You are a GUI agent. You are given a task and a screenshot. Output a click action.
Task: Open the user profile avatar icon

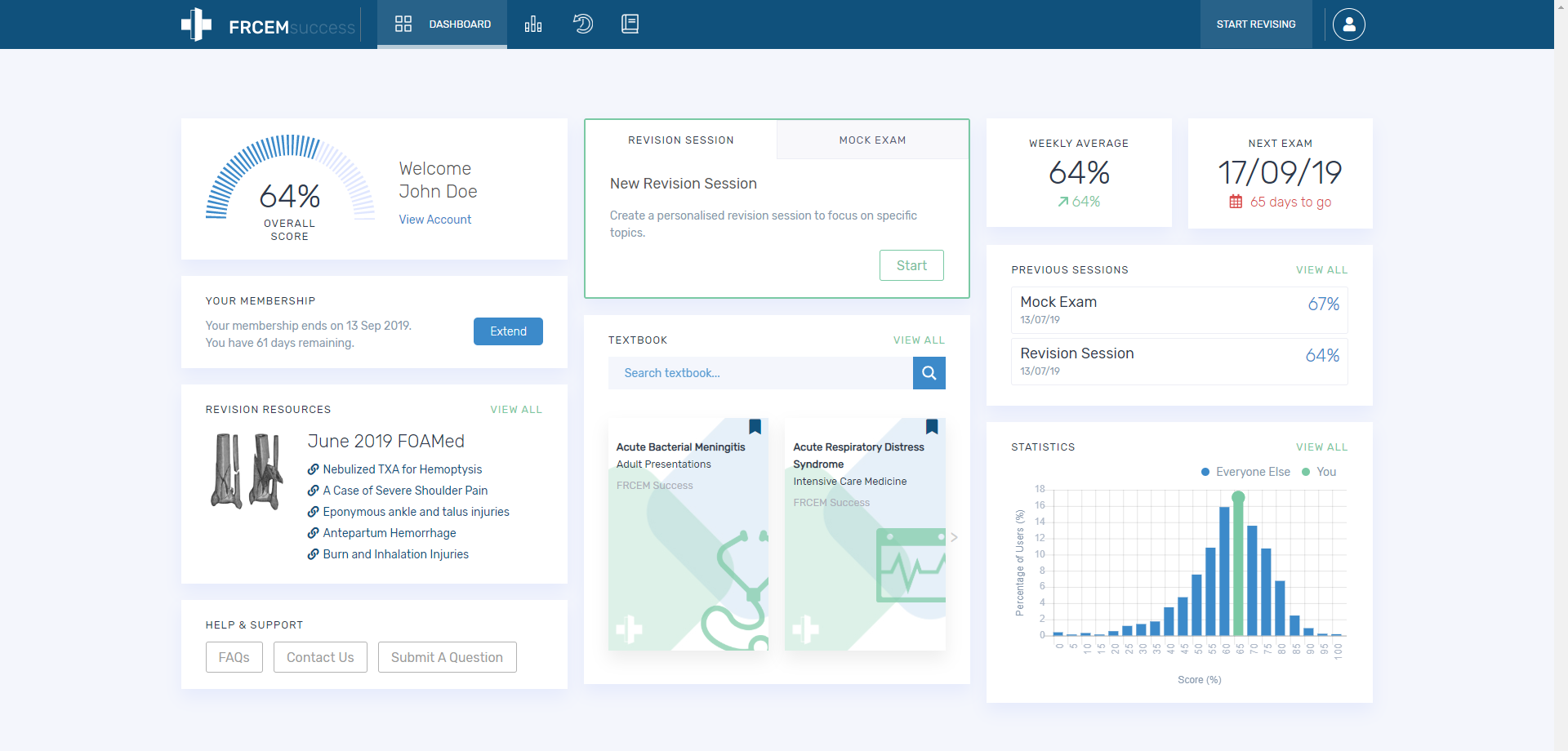1348,24
